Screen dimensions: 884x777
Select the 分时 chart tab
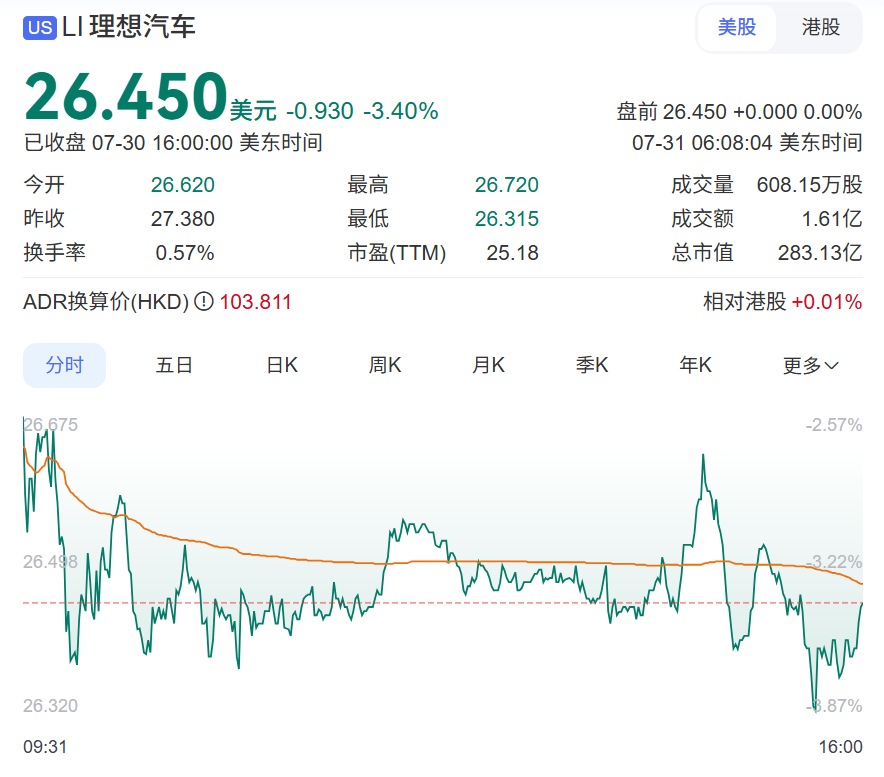[64, 365]
